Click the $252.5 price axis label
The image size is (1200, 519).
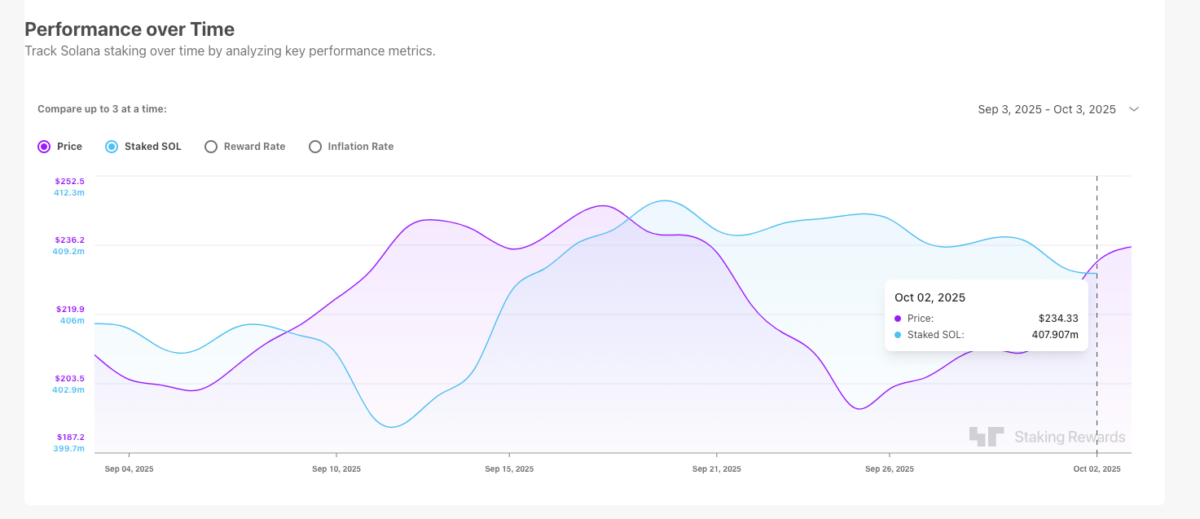tap(71, 181)
